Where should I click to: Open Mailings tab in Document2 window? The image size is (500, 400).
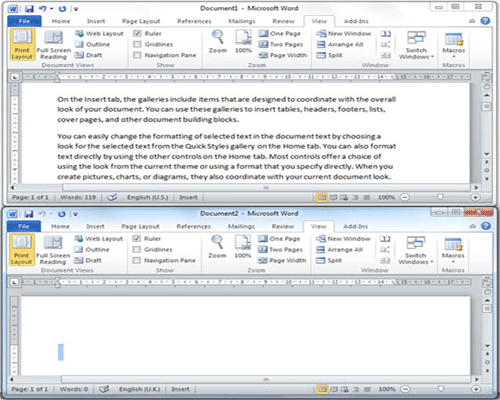coord(241,226)
